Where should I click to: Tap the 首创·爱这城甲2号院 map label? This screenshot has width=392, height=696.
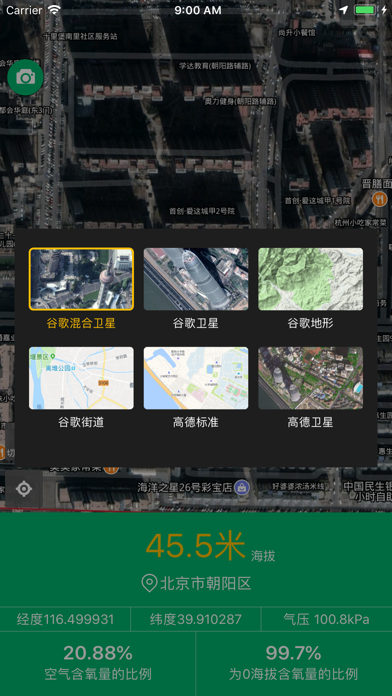pyautogui.click(x=202, y=211)
